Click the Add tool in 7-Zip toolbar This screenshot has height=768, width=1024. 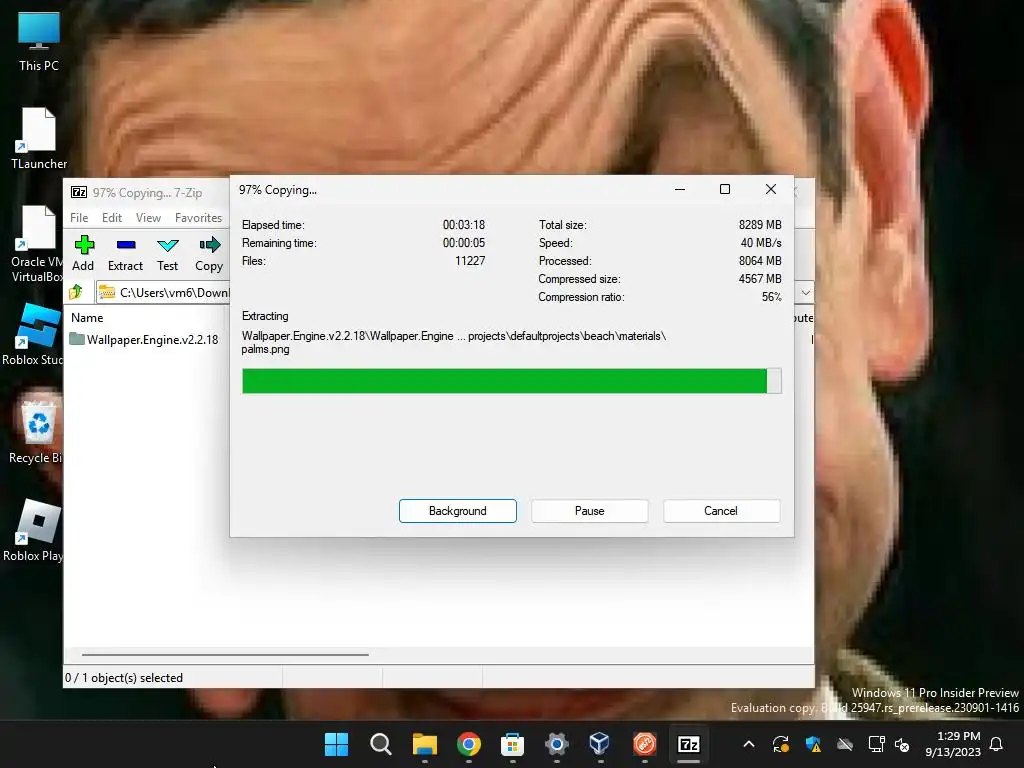point(84,253)
